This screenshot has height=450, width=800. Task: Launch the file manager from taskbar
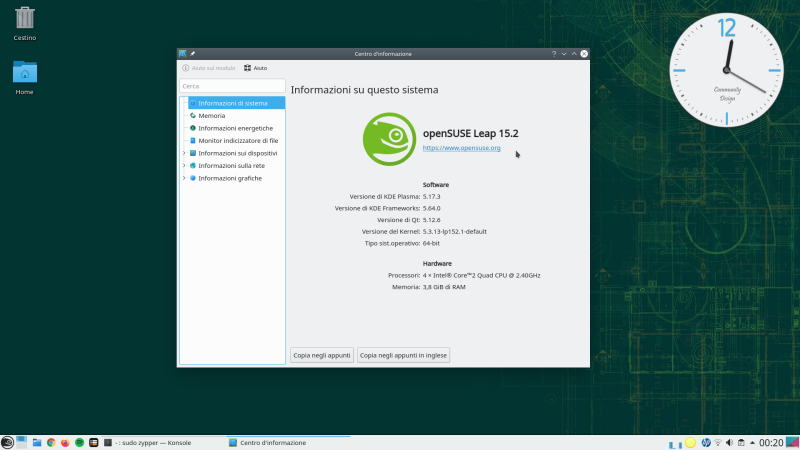point(37,442)
